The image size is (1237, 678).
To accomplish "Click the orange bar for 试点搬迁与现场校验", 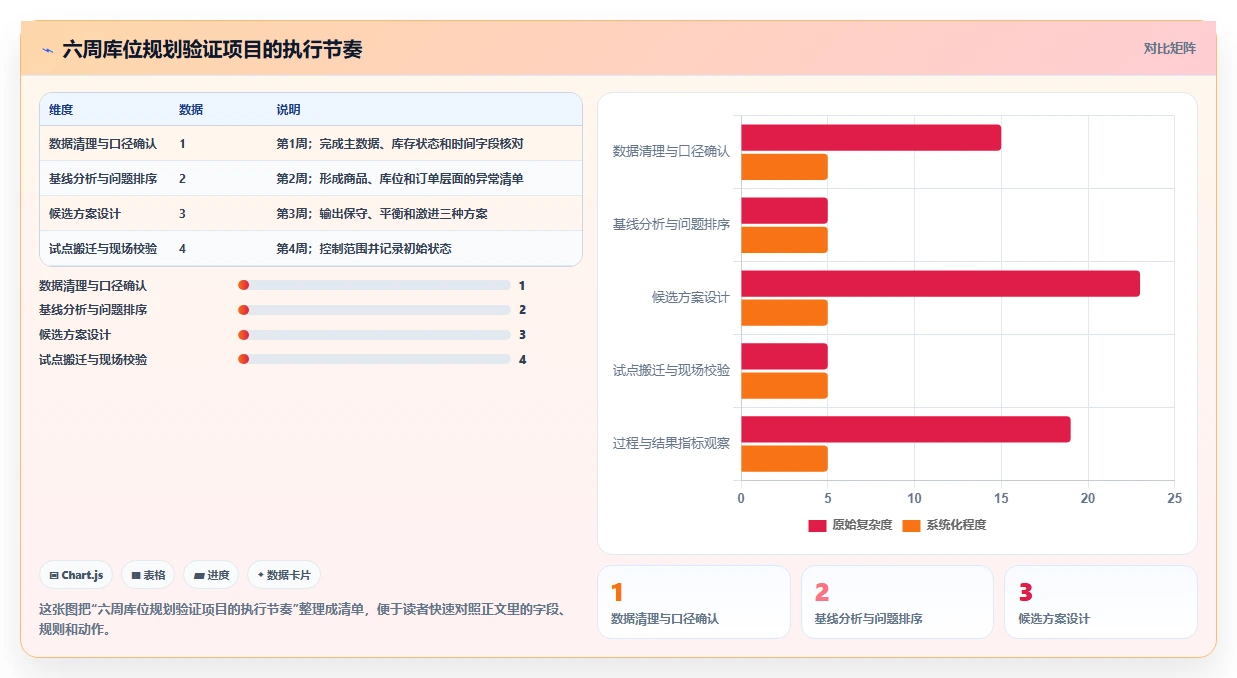I will click(x=784, y=386).
